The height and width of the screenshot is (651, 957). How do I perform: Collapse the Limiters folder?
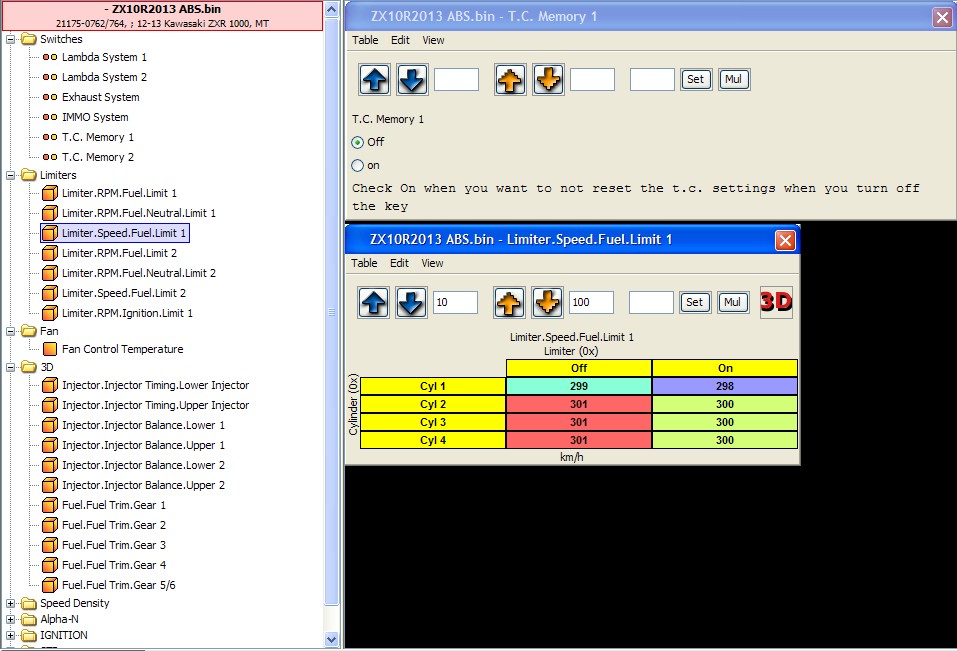coord(11,175)
